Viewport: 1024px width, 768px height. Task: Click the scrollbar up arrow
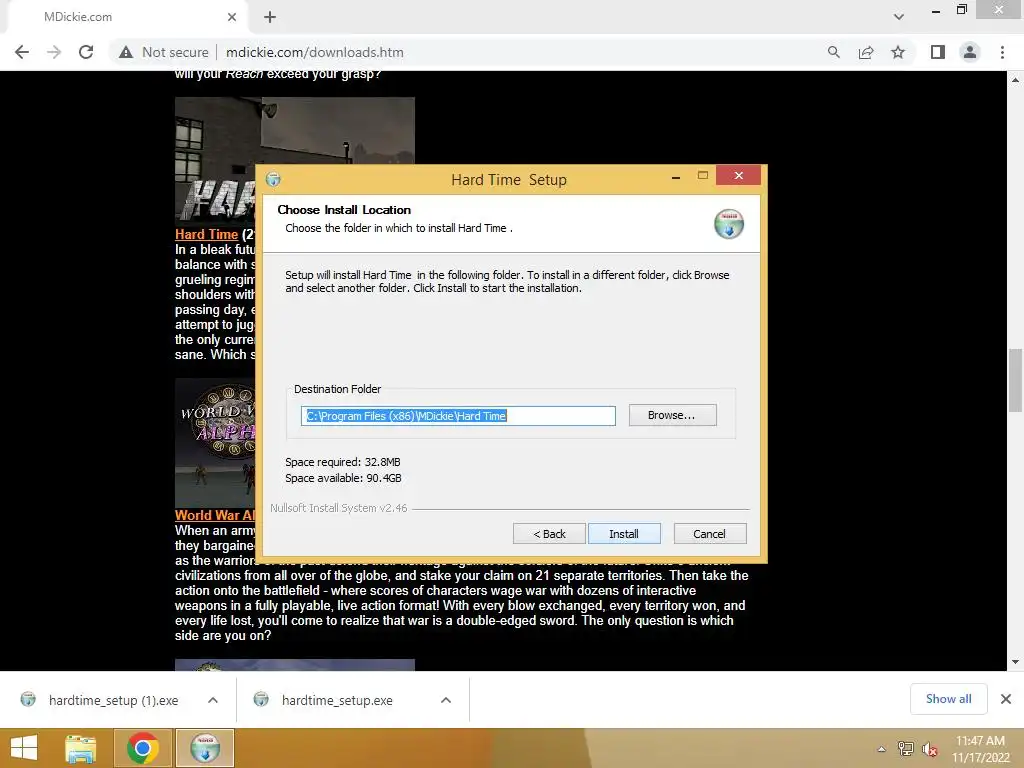pyautogui.click(x=1015, y=79)
